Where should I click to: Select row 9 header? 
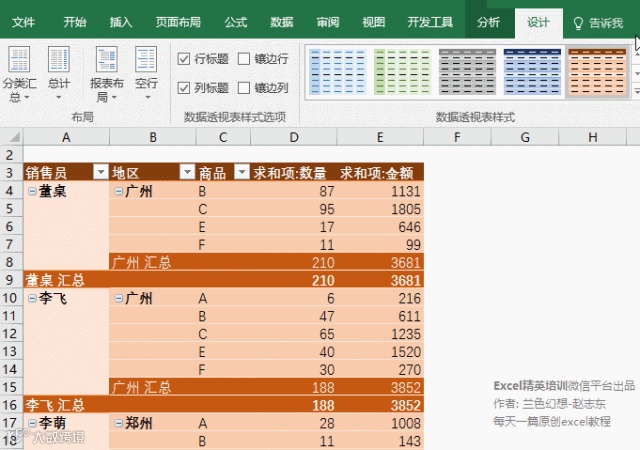10,280
